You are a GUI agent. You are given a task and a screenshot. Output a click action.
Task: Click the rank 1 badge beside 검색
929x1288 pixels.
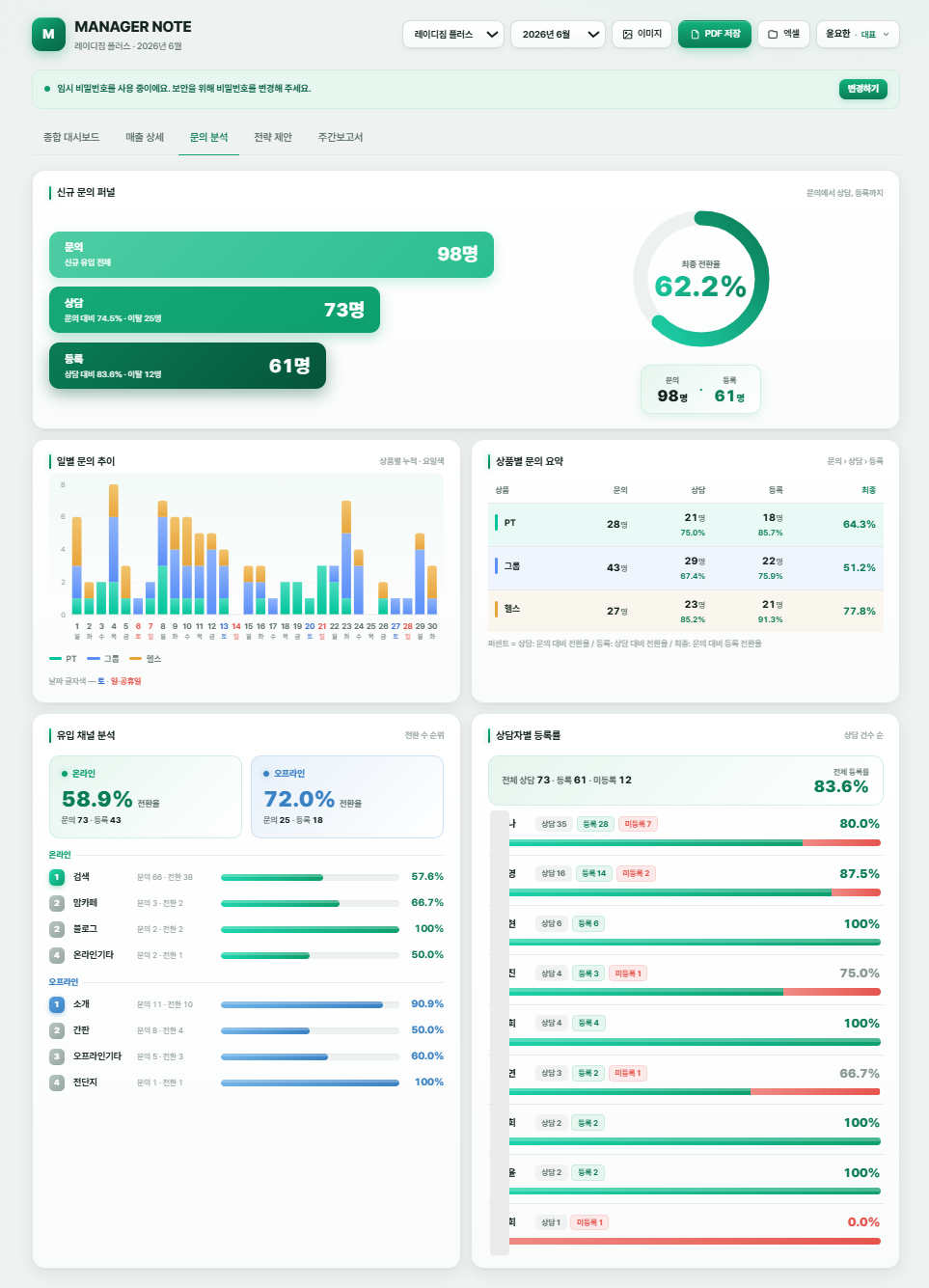pyautogui.click(x=57, y=877)
